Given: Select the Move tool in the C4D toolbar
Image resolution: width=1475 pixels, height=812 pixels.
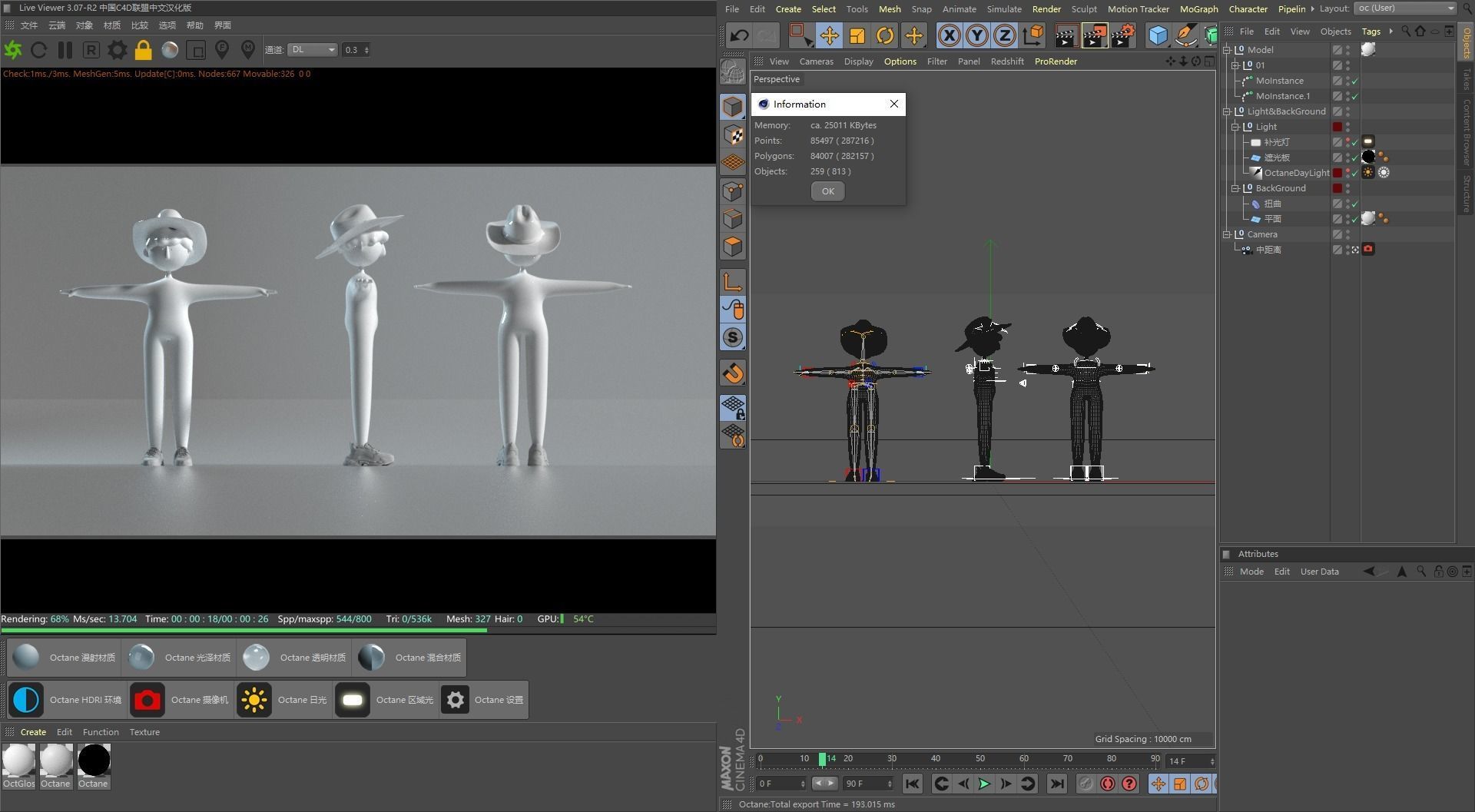Looking at the screenshot, I should click(830, 35).
